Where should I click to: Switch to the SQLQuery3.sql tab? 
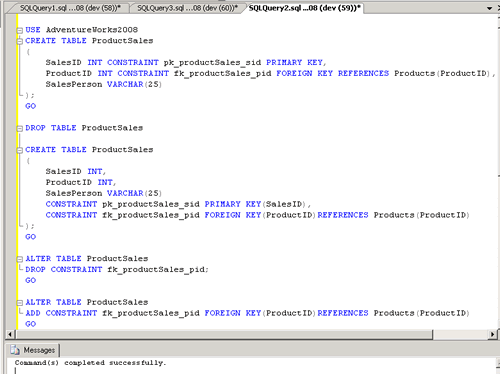coord(187,8)
